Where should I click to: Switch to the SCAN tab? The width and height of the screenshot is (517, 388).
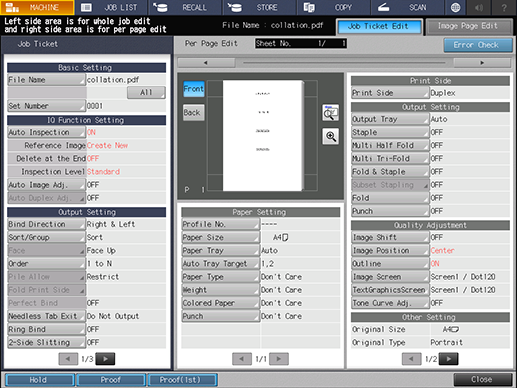click(407, 7)
